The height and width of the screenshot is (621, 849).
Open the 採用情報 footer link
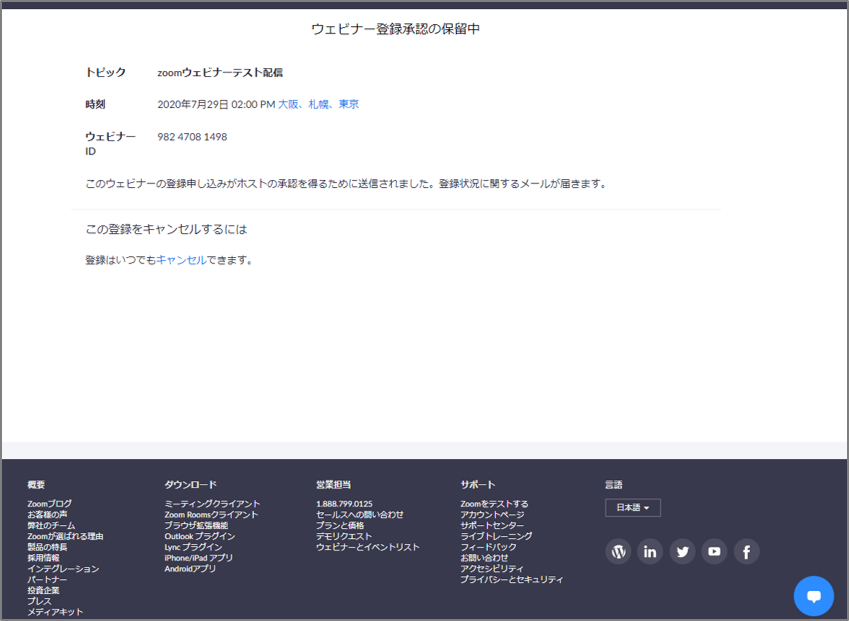click(43, 558)
